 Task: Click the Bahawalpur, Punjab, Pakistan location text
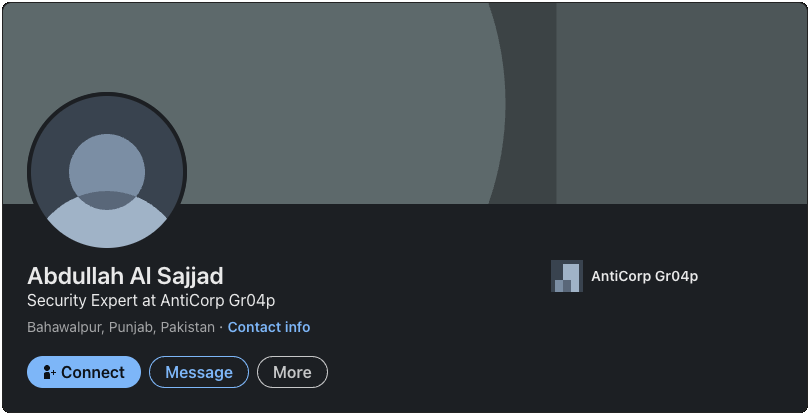point(121,327)
